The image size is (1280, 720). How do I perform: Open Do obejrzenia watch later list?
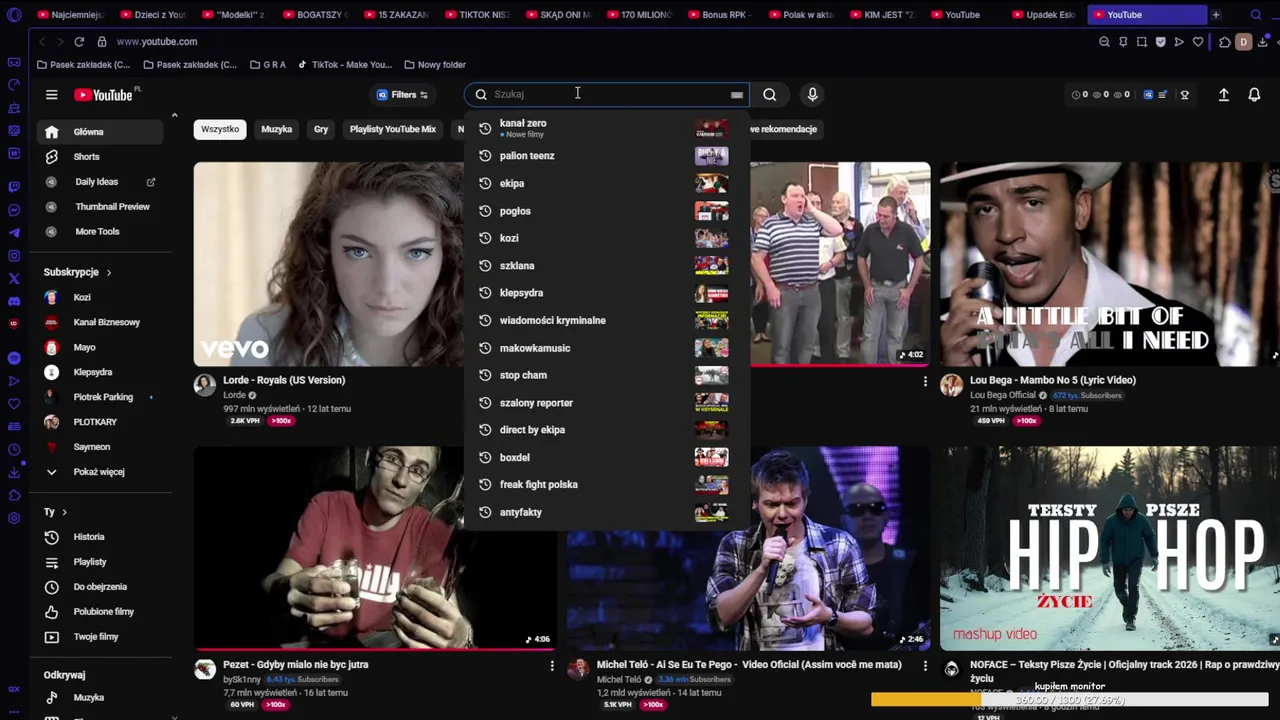(x=100, y=587)
